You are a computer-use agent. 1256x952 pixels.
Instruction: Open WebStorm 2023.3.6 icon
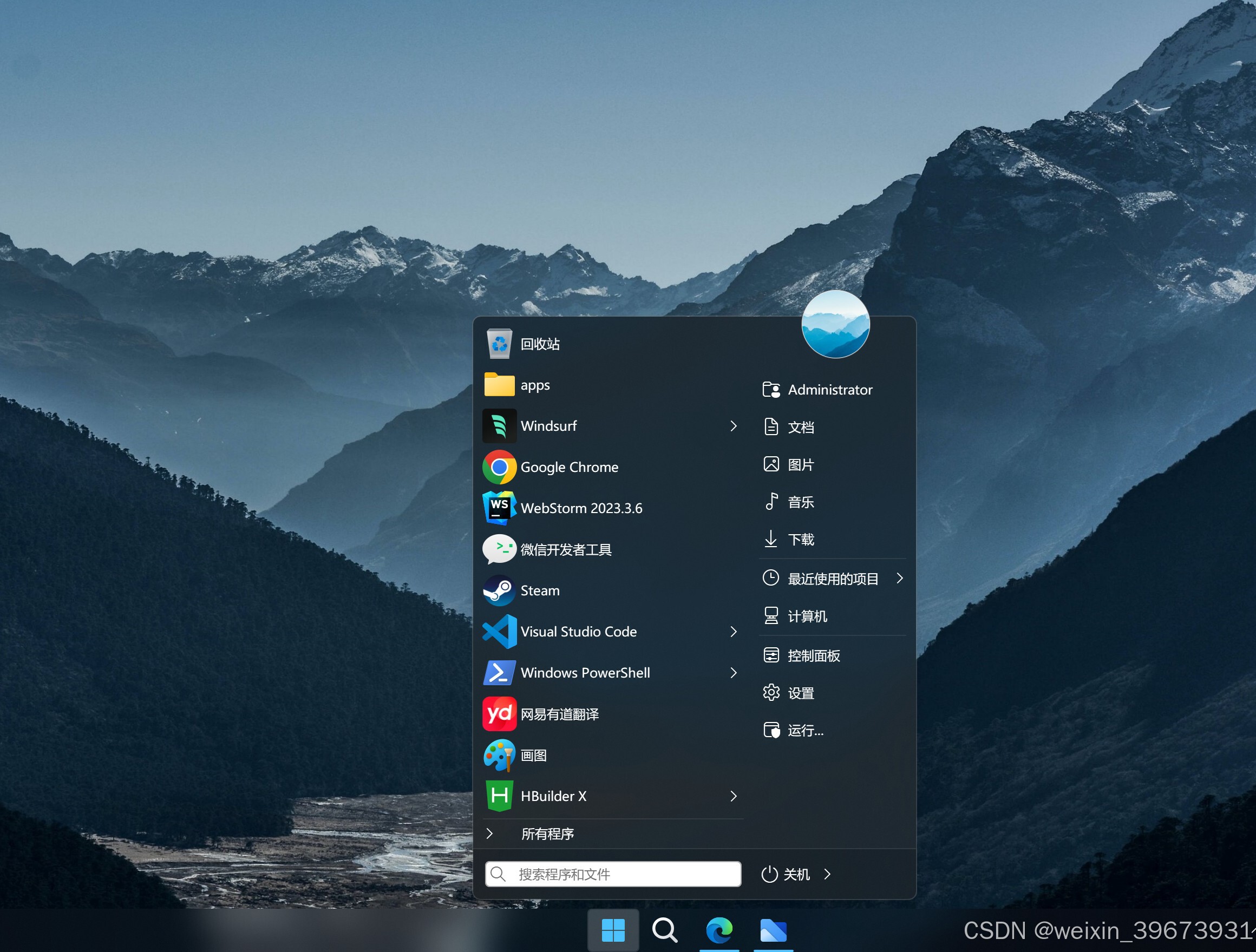click(x=499, y=508)
